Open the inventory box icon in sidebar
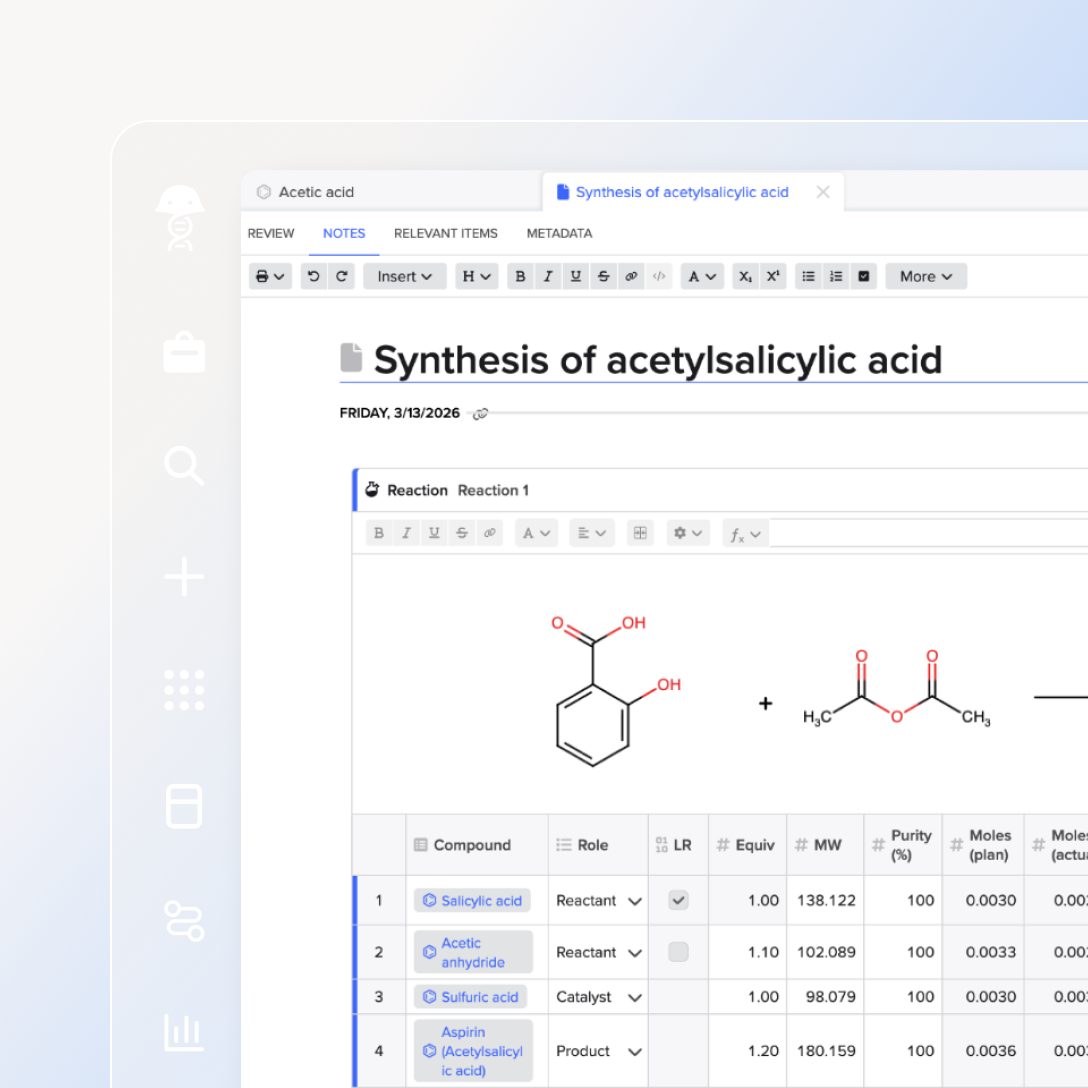Image resolution: width=1088 pixels, height=1088 pixels. click(184, 806)
